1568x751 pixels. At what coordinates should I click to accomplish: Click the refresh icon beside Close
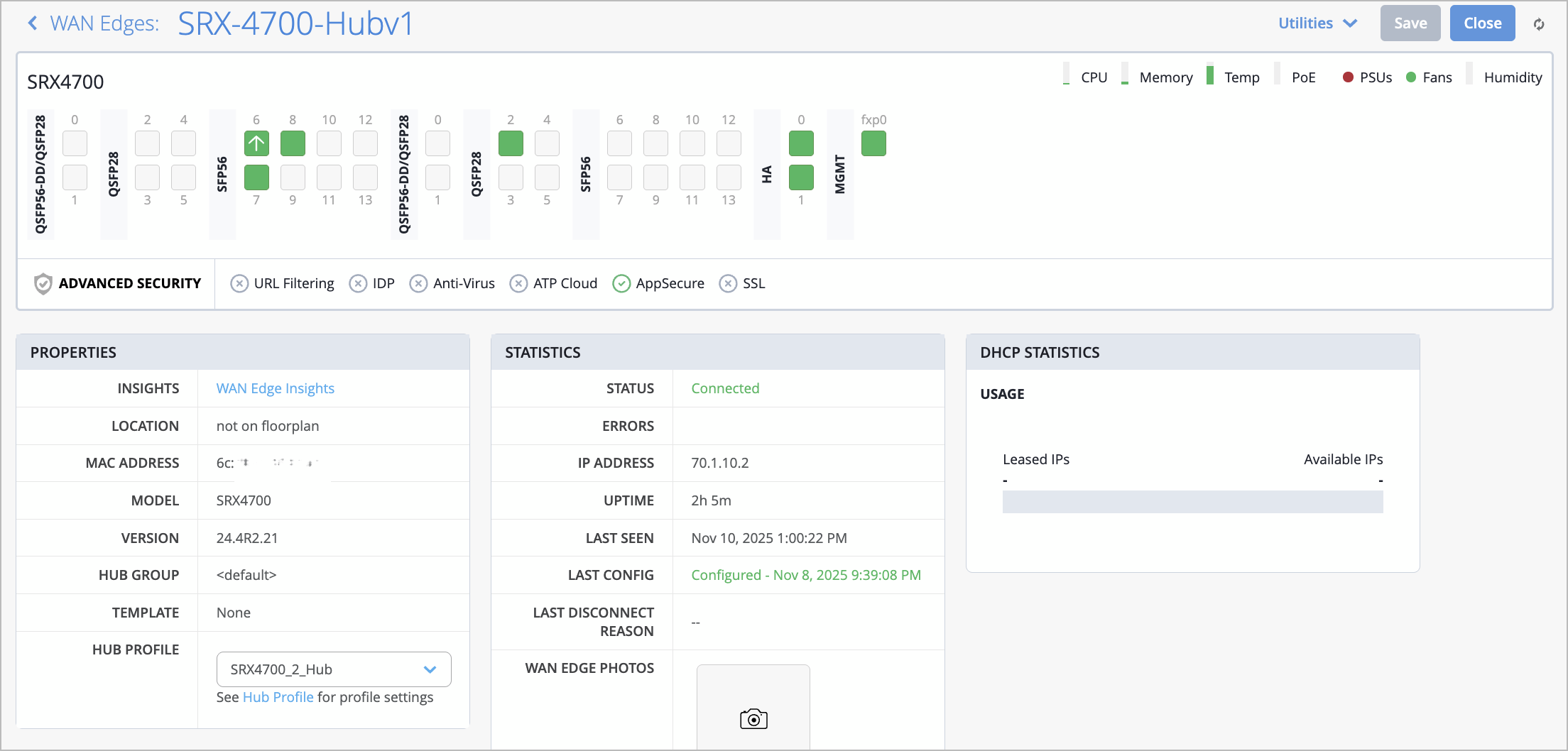(x=1539, y=24)
